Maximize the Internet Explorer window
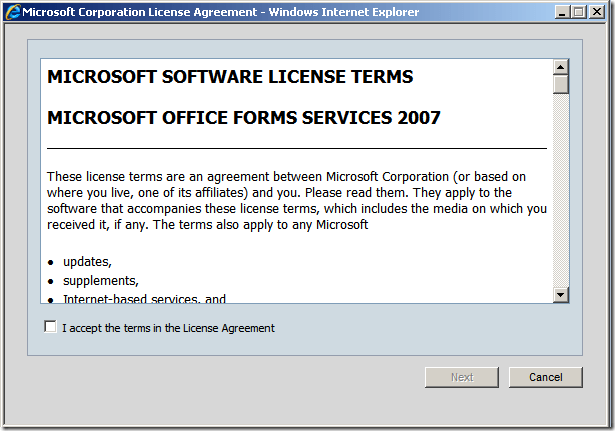The height and width of the screenshot is (431, 615). (x=579, y=12)
